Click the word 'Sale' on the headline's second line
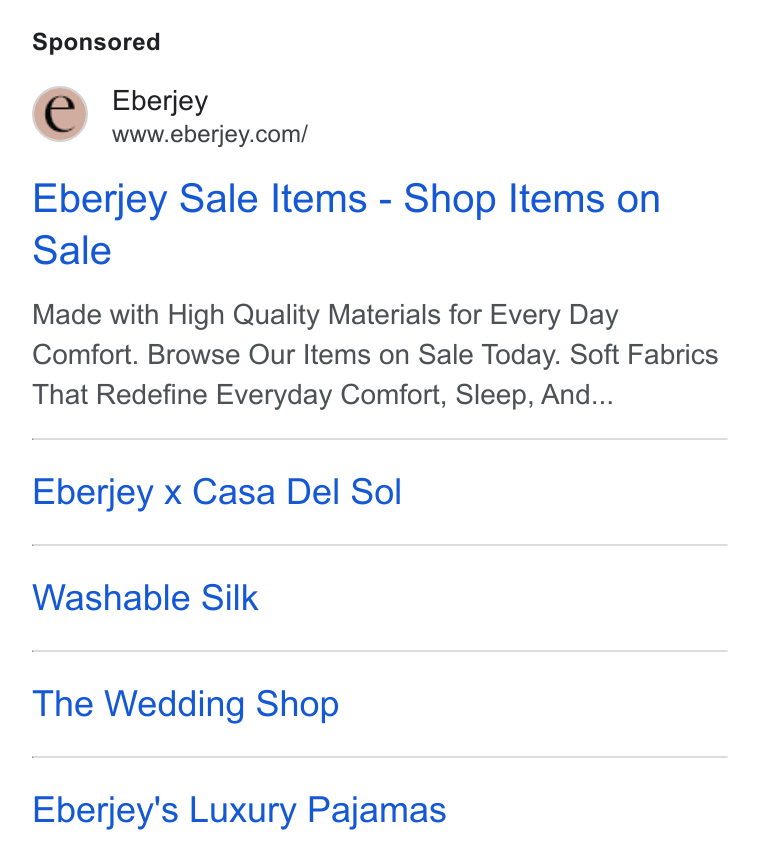 click(72, 251)
